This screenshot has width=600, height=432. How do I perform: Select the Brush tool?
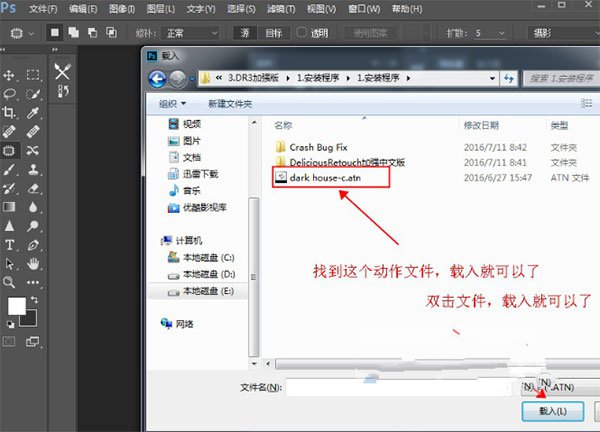[9, 169]
